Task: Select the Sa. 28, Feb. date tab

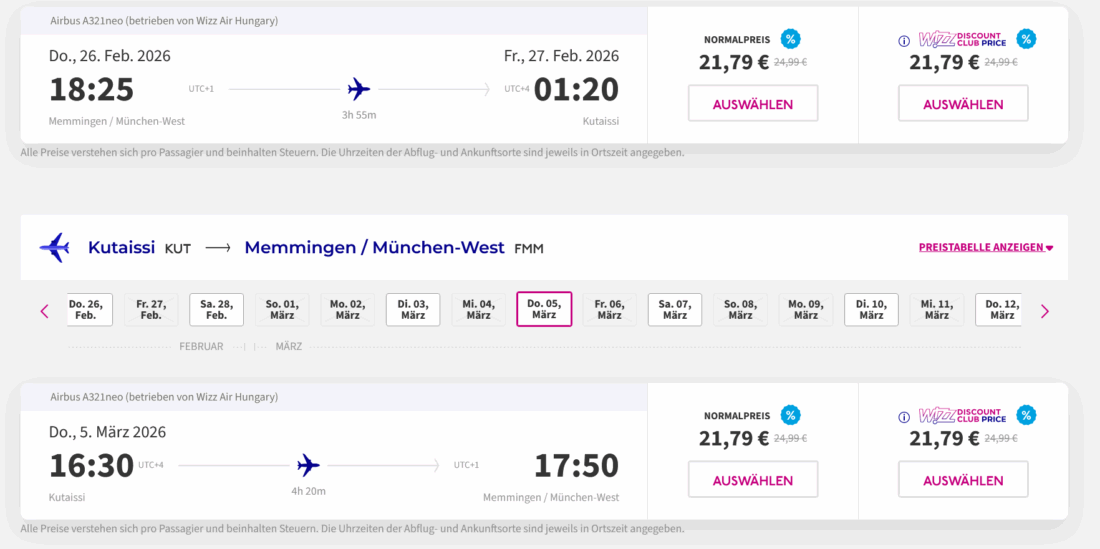Action: point(216,309)
